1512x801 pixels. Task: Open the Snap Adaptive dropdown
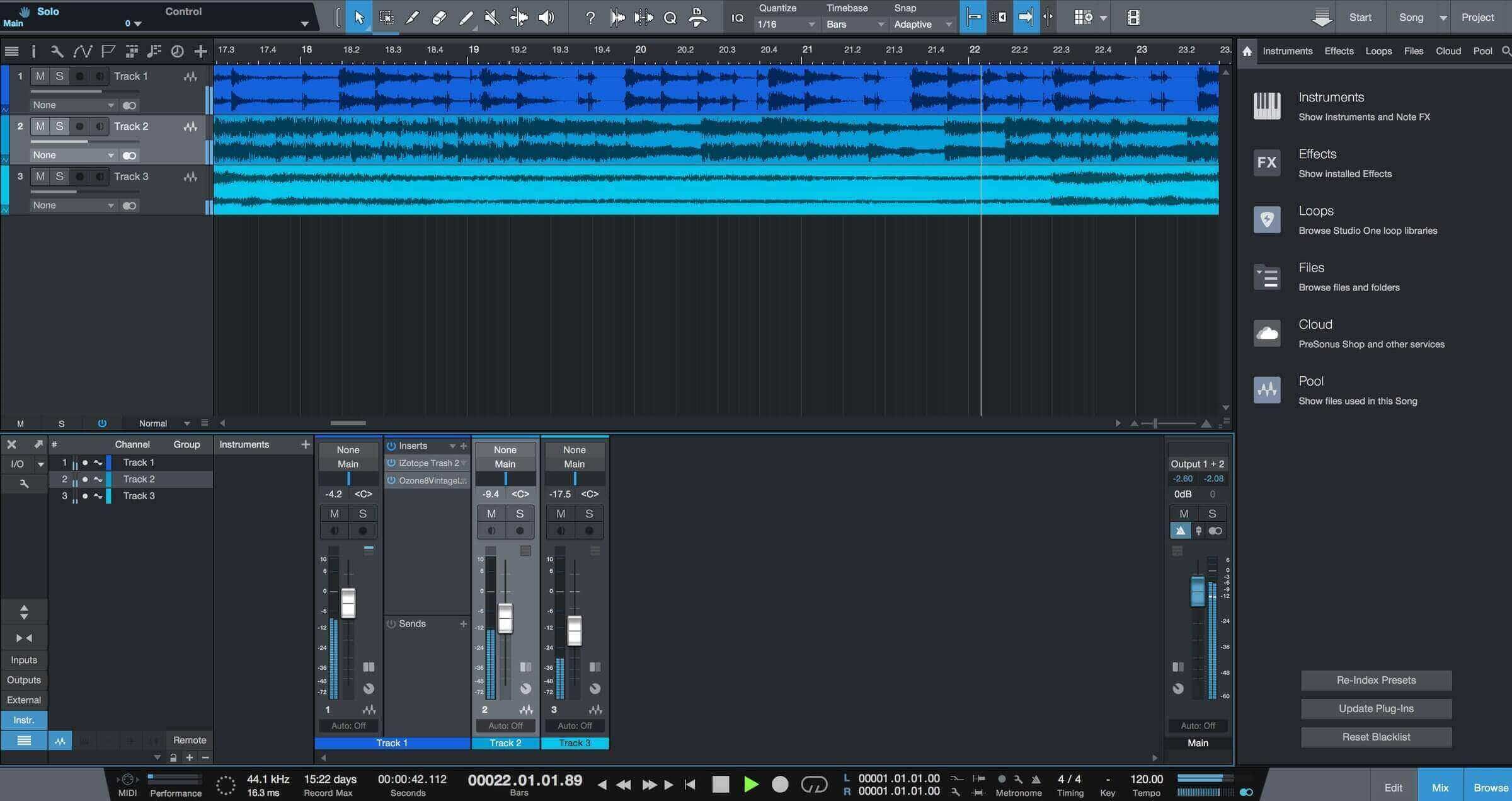923,24
